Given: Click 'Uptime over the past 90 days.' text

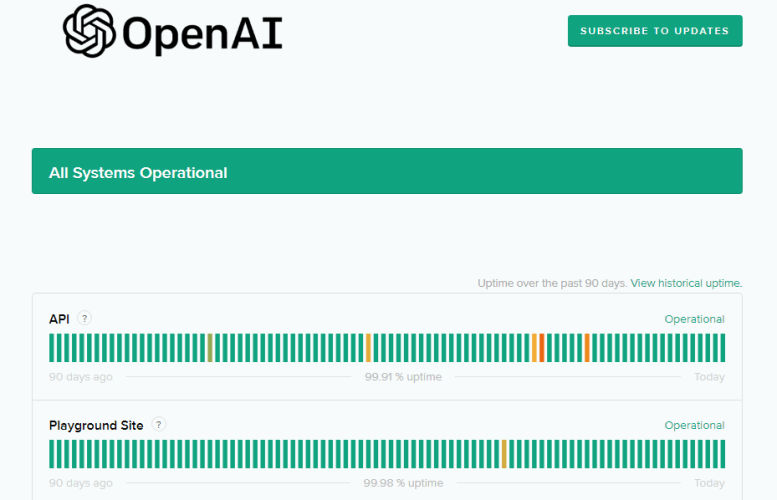Looking at the screenshot, I should [552, 283].
